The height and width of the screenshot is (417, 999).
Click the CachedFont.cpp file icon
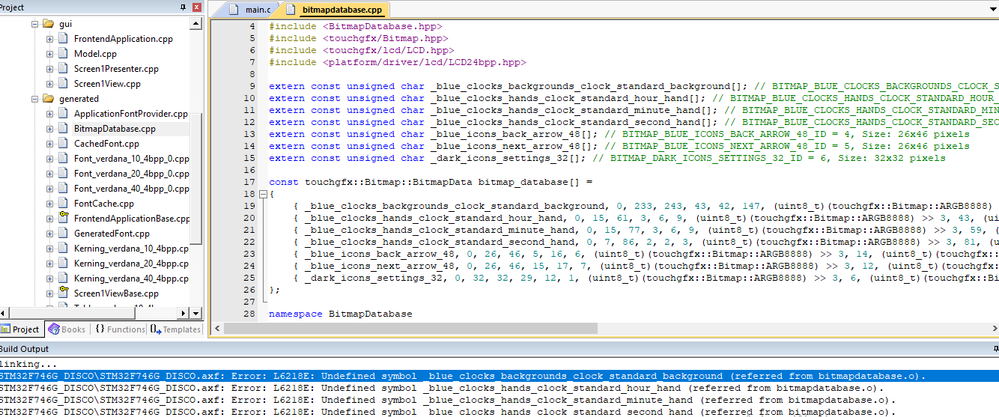coord(65,144)
